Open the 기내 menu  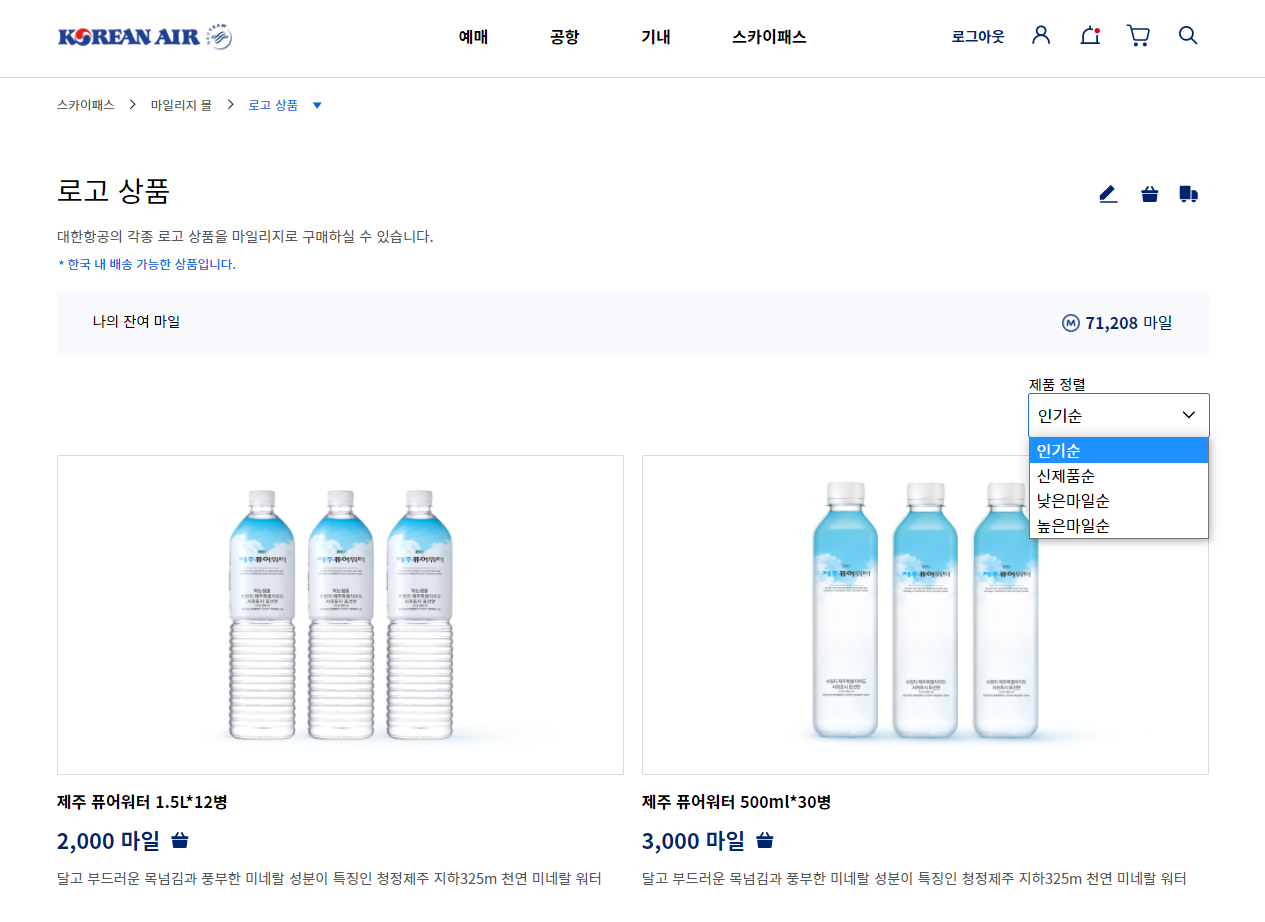click(x=656, y=37)
